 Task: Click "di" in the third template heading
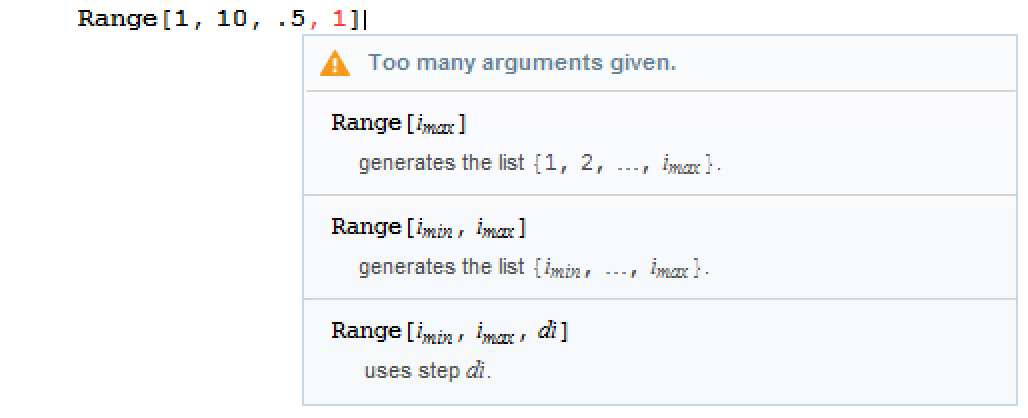tap(548, 331)
